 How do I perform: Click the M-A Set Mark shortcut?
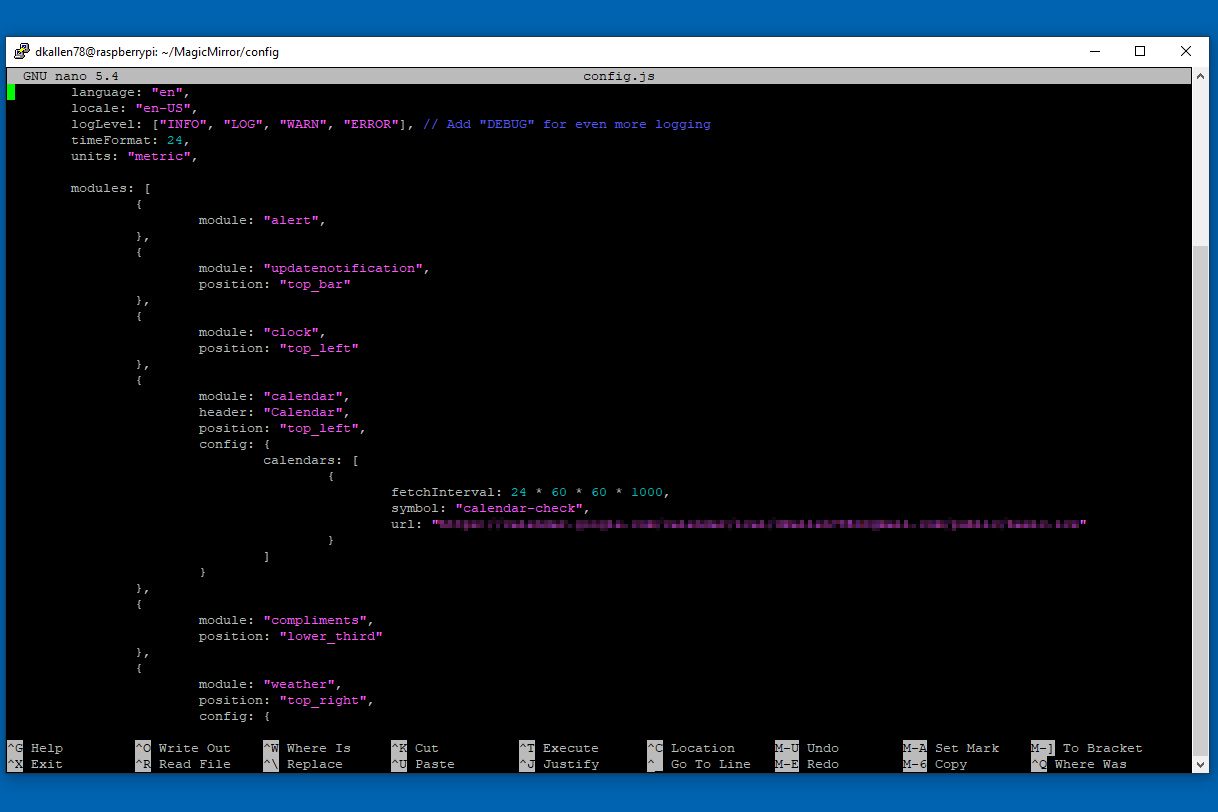tap(951, 748)
